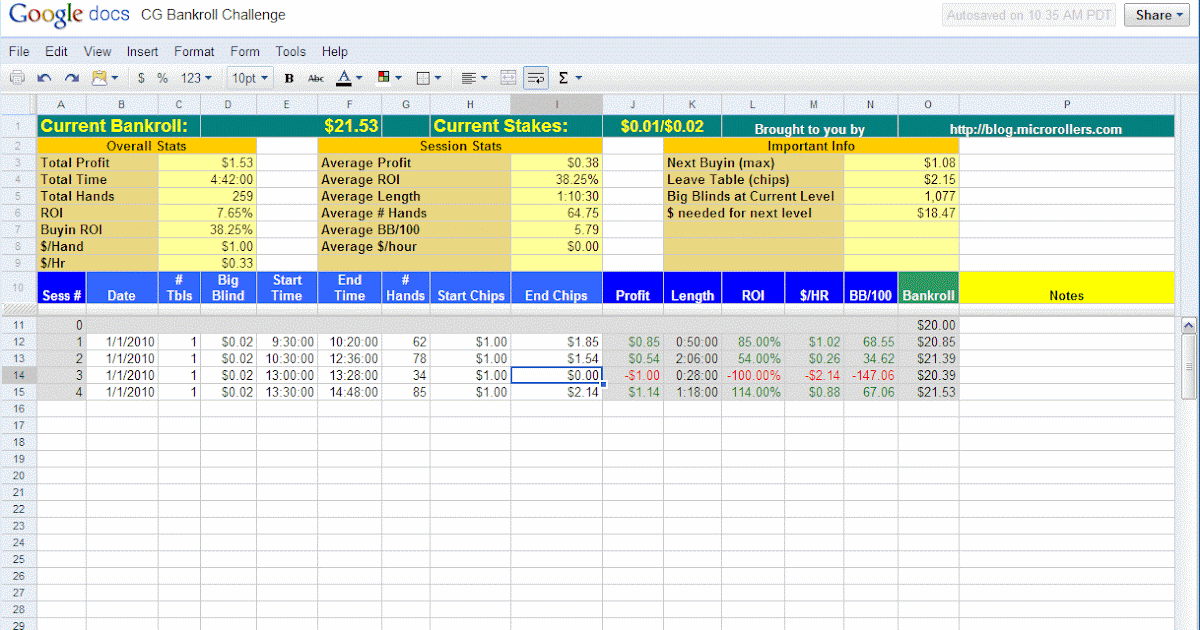Viewport: 1200px width, 630px height.
Task: Select the BB/100 cell showing -147.06
Action: [871, 375]
